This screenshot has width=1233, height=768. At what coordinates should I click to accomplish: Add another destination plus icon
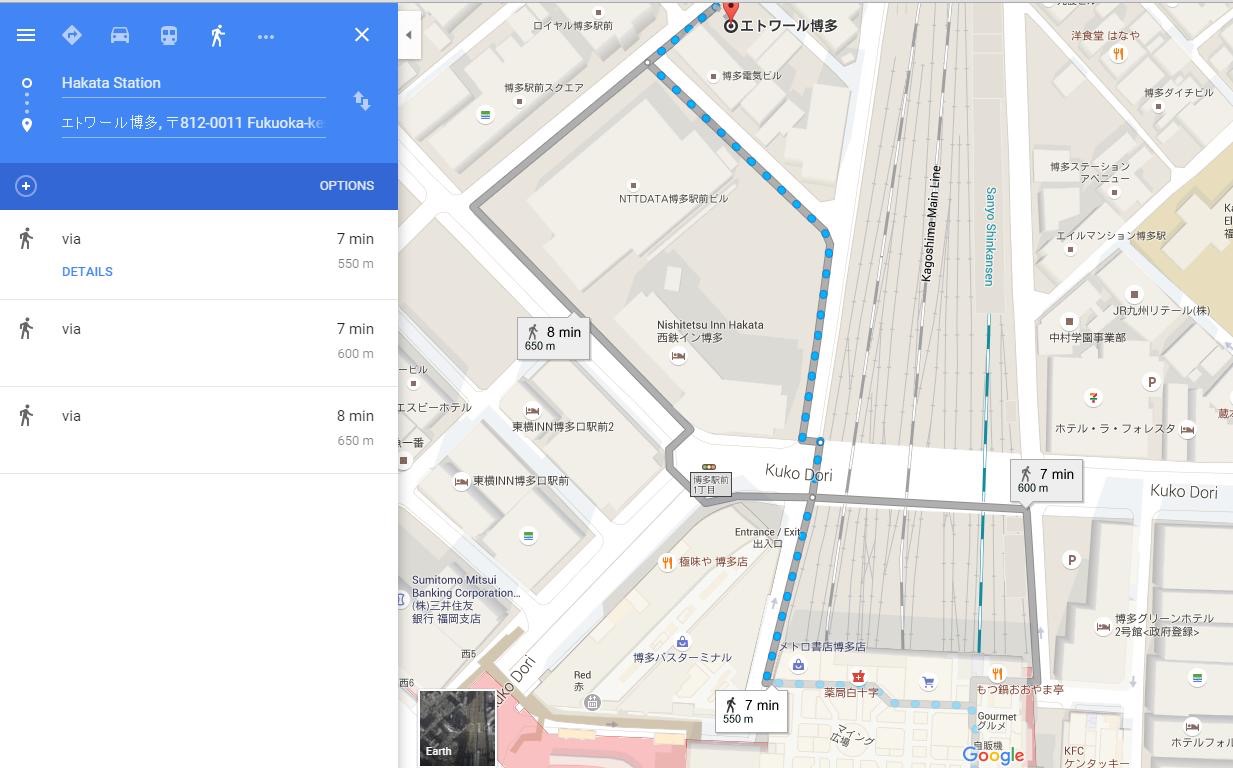(x=26, y=186)
